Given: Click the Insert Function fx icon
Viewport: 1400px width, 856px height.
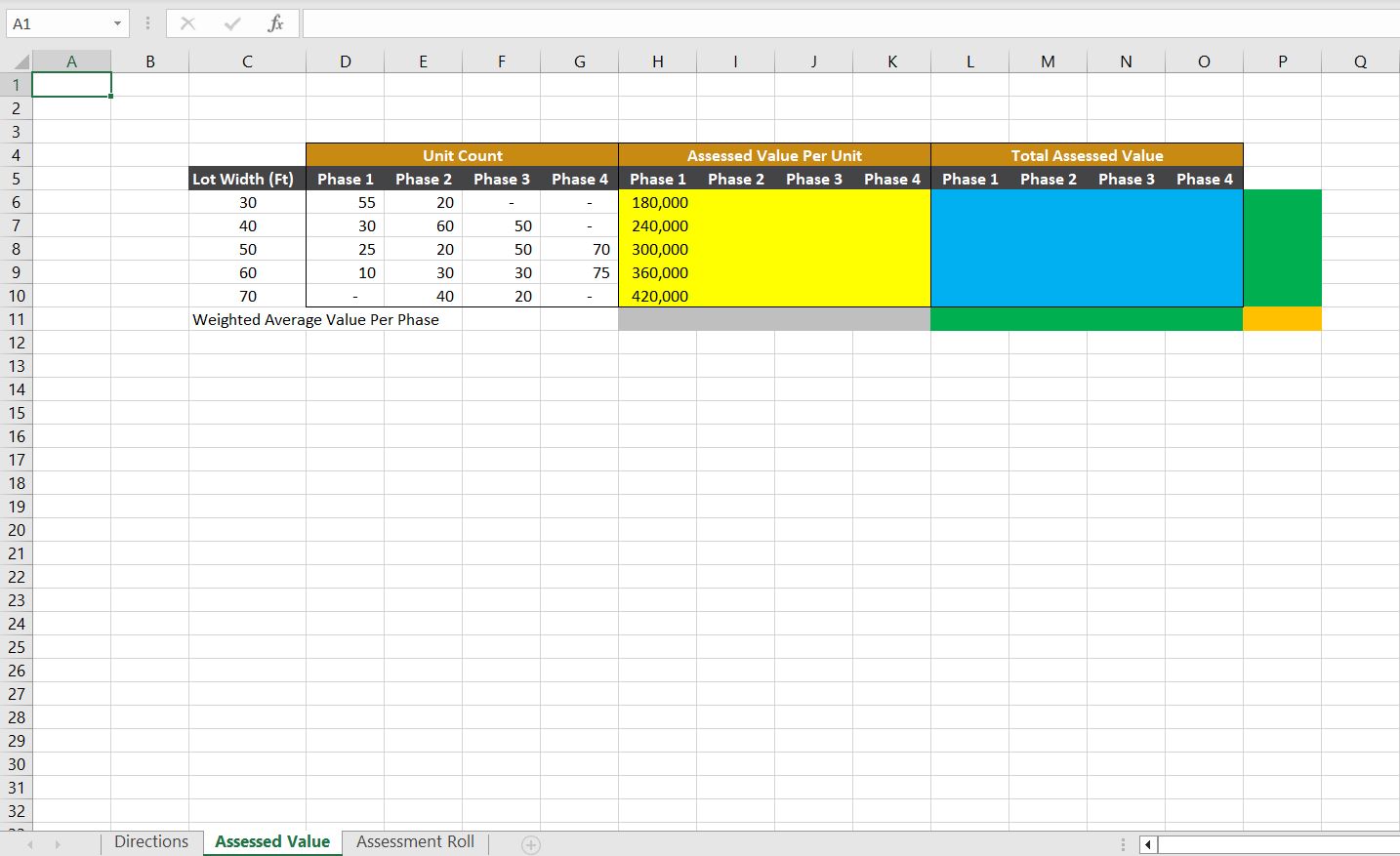Looking at the screenshot, I should click(275, 23).
